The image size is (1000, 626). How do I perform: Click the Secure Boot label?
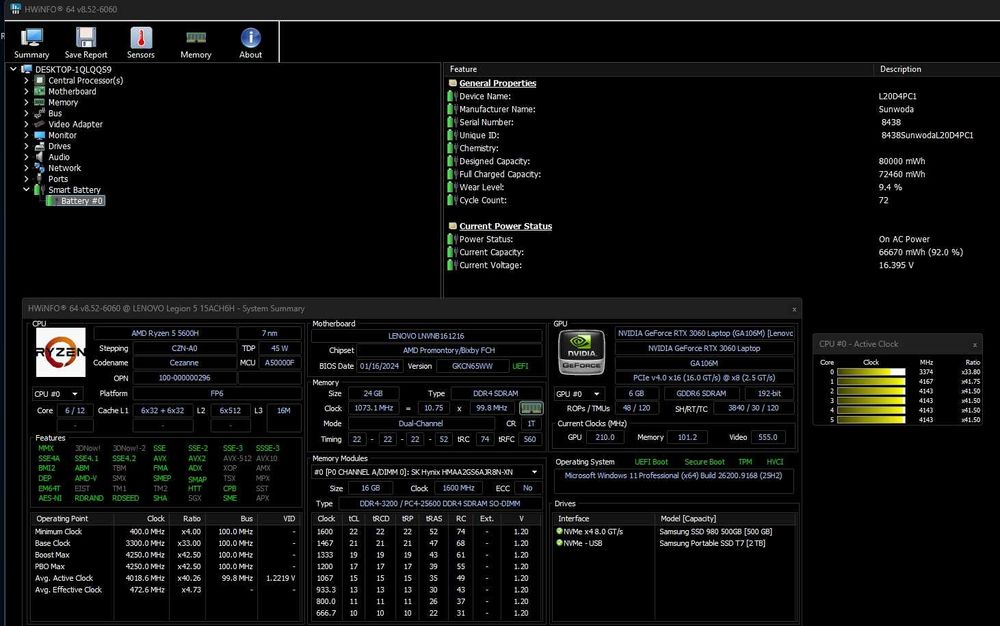(705, 462)
